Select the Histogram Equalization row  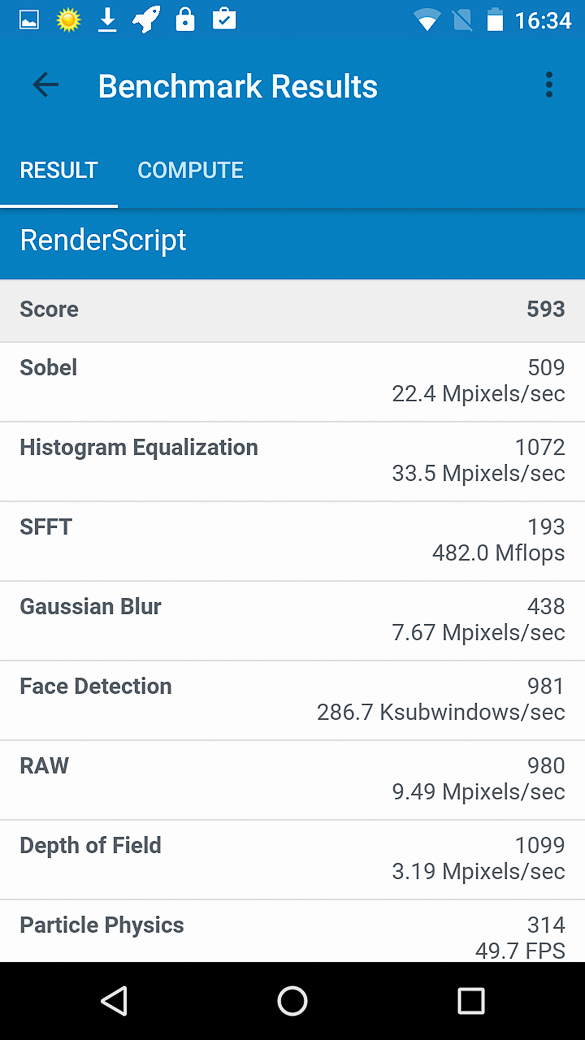click(x=292, y=461)
